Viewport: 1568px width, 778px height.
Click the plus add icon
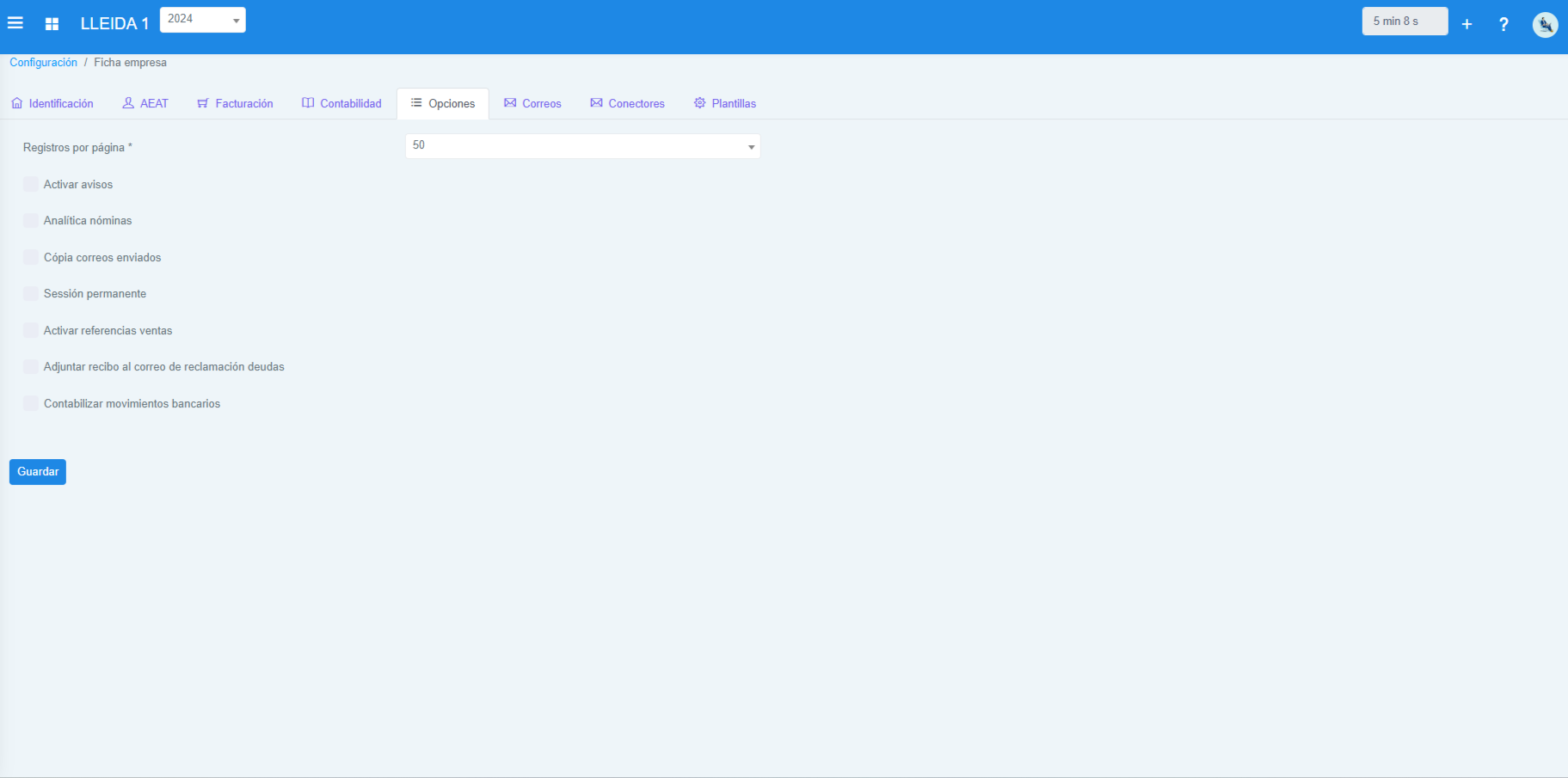[1467, 24]
